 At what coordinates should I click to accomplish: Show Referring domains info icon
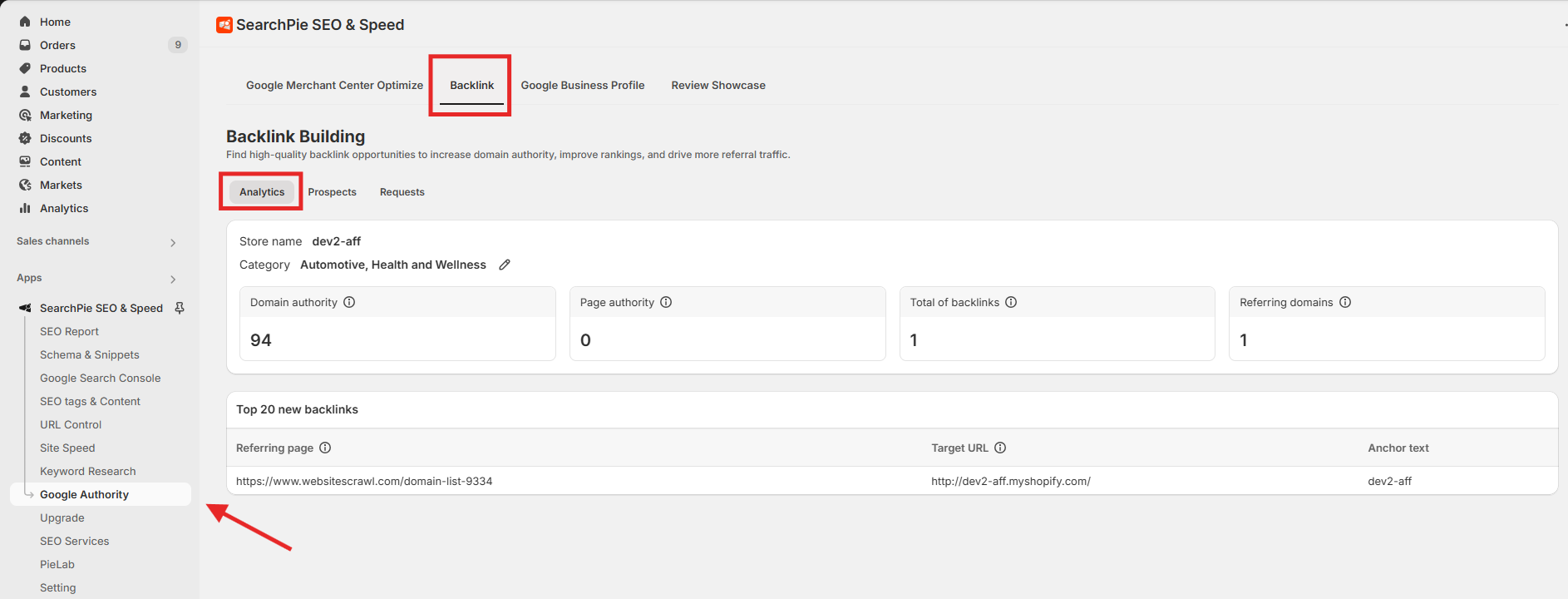[1345, 302]
